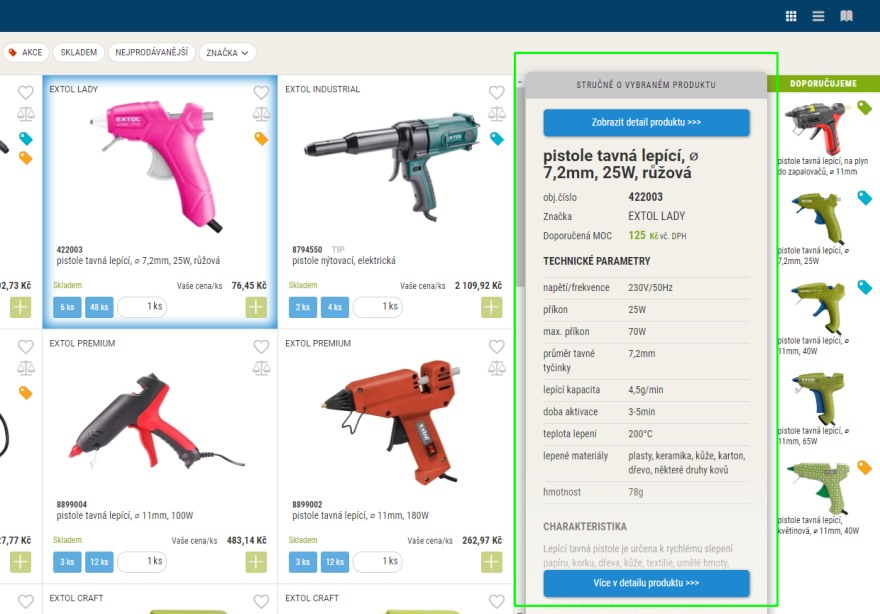Image resolution: width=880 pixels, height=614 pixels.
Task: Click the orange tag beside the květinová glue gun
Action: tap(864, 466)
